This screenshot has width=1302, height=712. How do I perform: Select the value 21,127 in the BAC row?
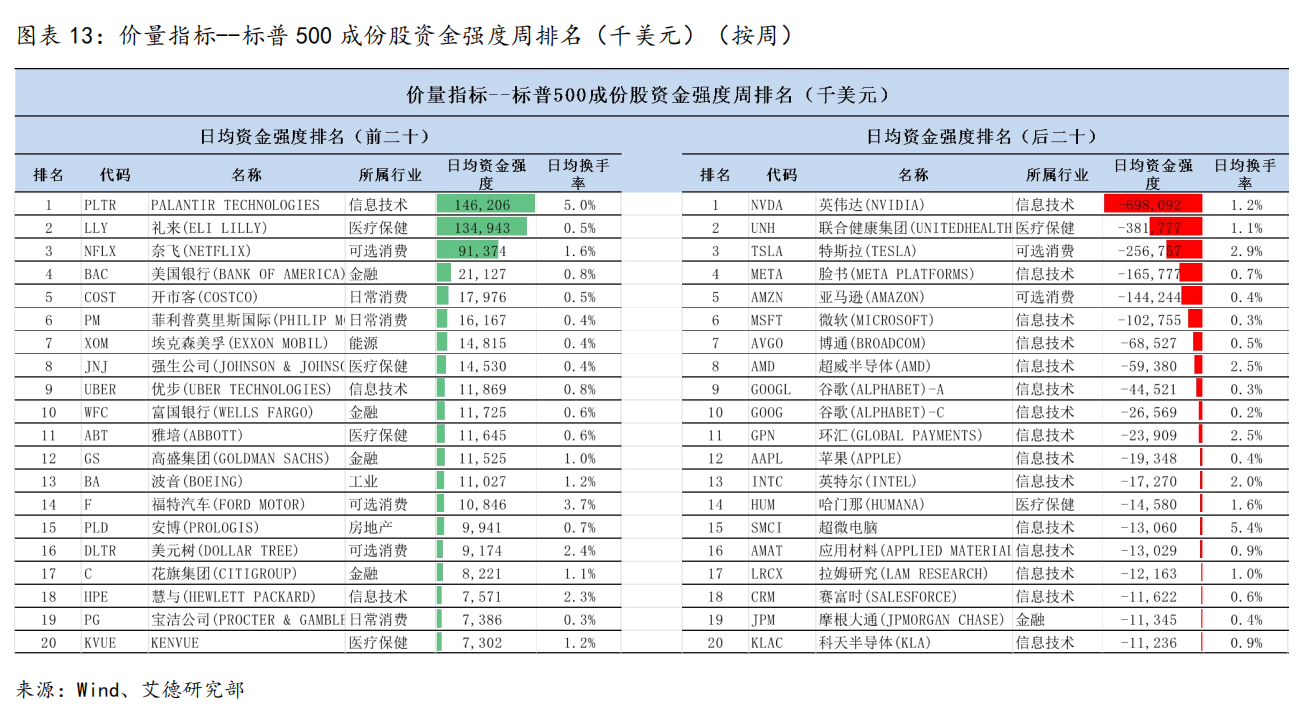[x=482, y=274]
